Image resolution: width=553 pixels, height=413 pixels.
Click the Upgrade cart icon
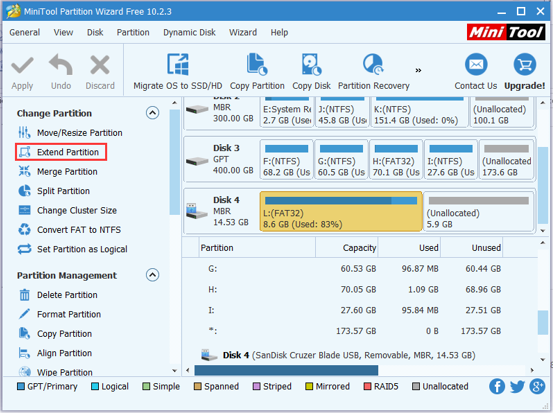524,65
